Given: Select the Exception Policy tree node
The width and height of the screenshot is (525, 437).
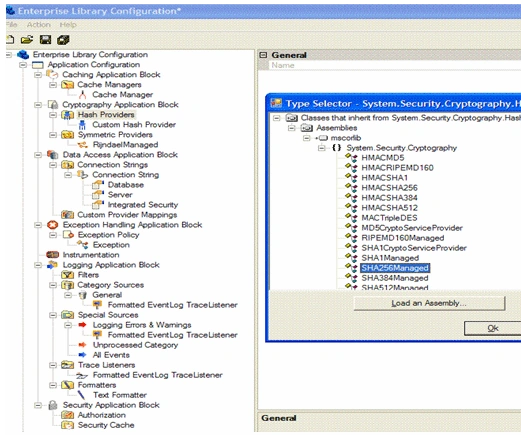Looking at the screenshot, I should coord(108,235).
